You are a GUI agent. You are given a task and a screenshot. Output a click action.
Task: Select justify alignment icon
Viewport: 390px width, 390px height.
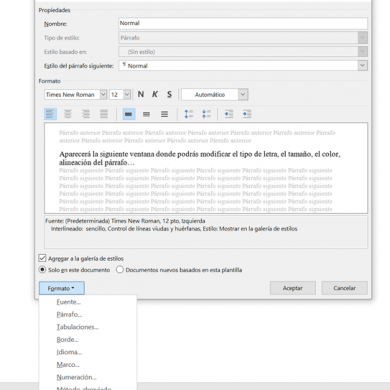click(104, 114)
